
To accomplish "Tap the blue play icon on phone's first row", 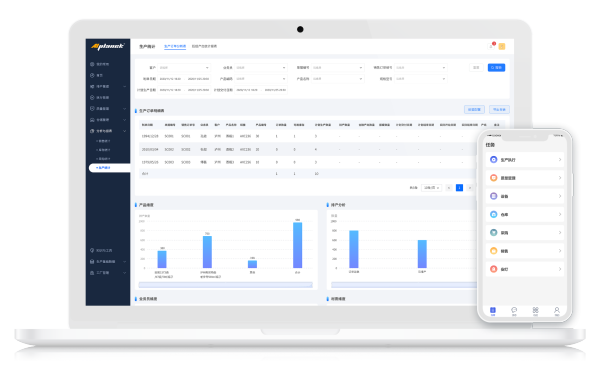I will click(494, 160).
